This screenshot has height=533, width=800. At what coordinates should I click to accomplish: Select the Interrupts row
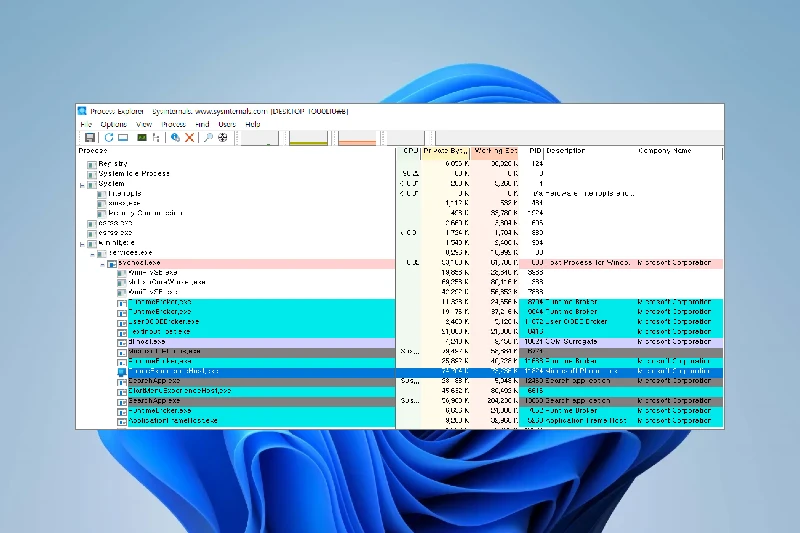pos(399,194)
